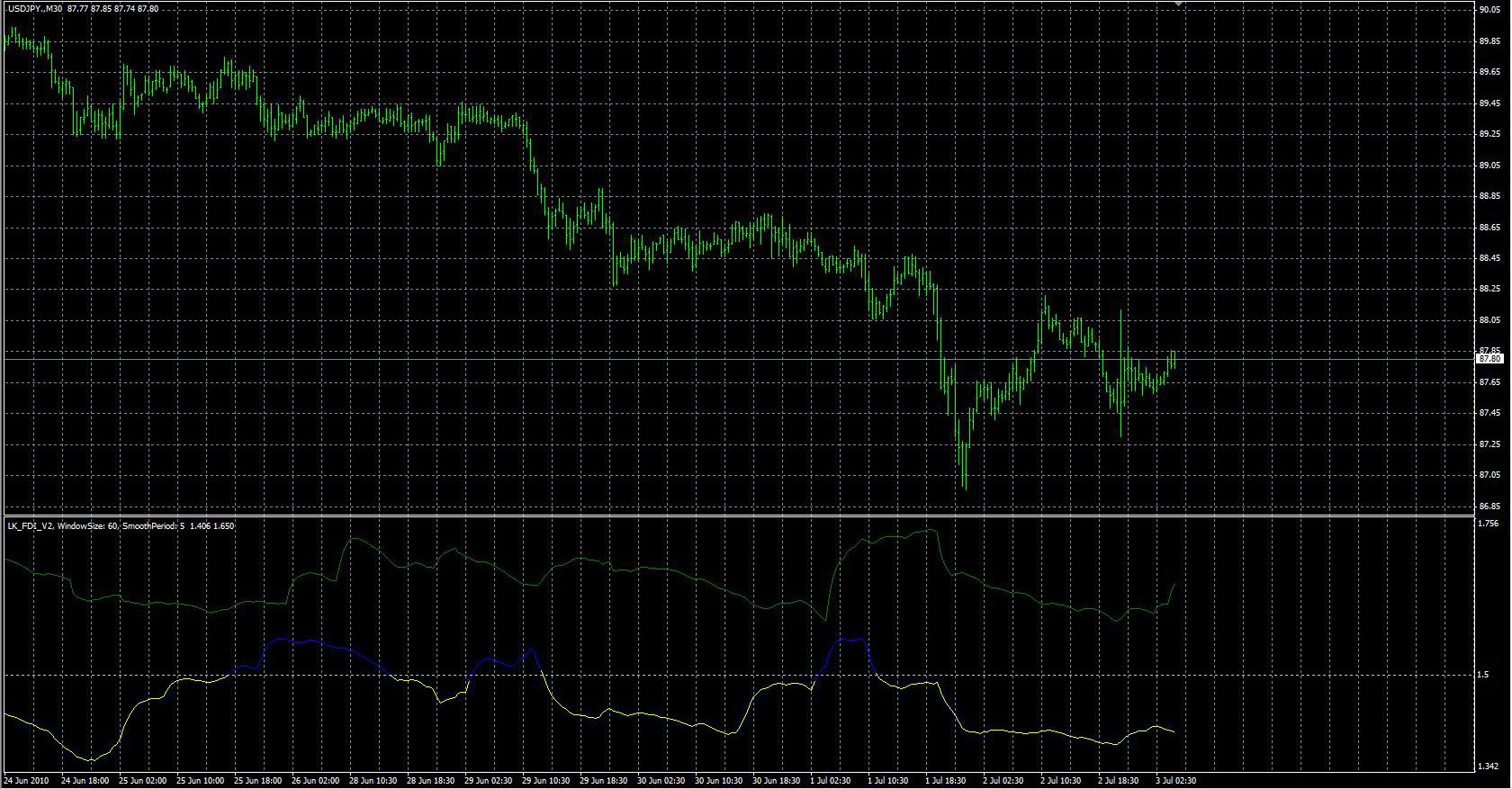Click the 1.756 indicator scale value
The height and width of the screenshot is (789, 1512).
tap(1490, 524)
